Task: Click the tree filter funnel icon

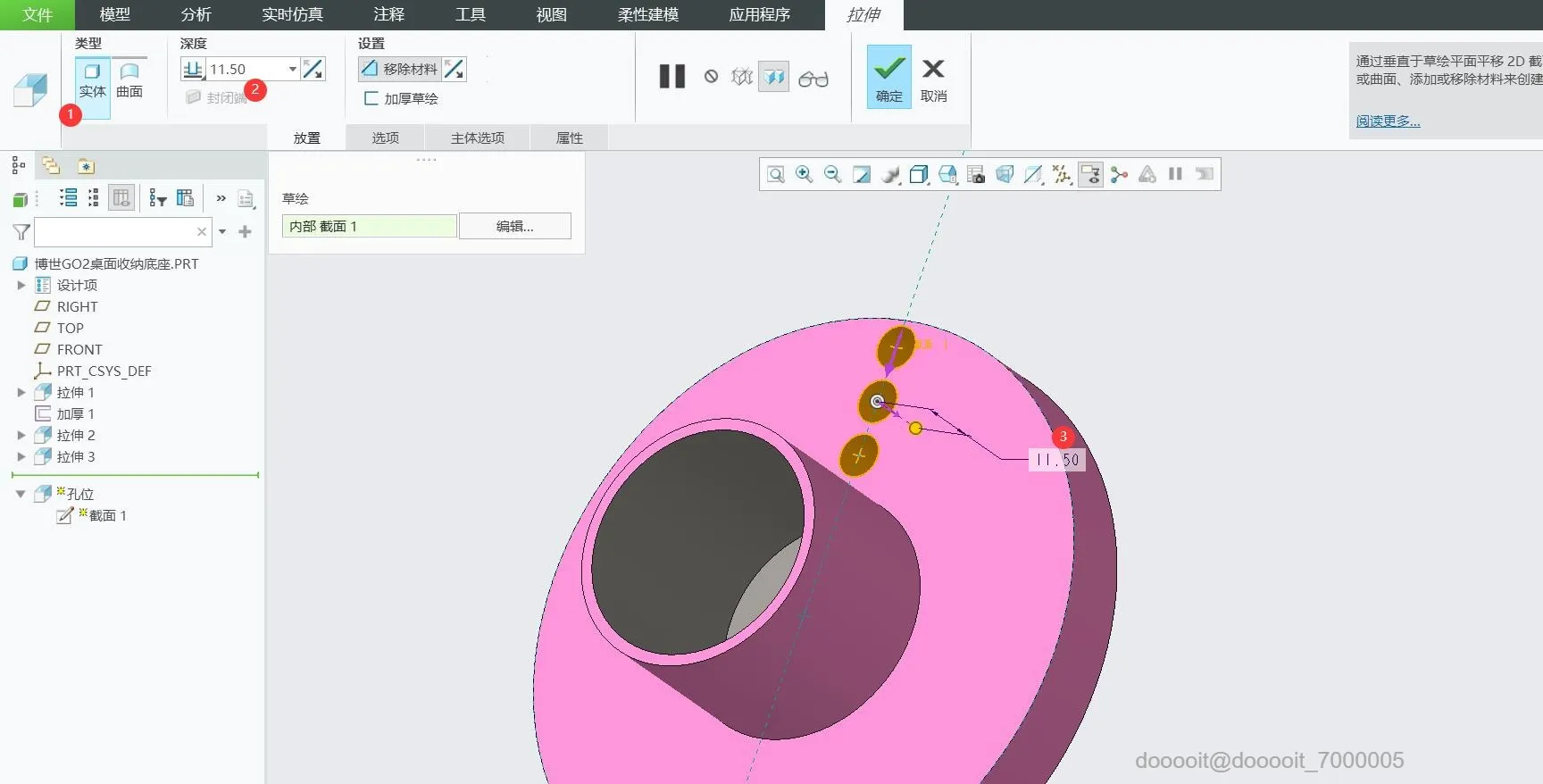Action: pos(21,232)
